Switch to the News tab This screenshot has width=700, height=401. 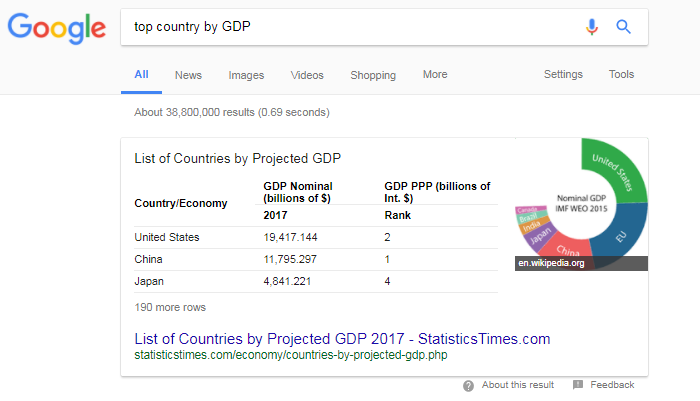click(188, 75)
